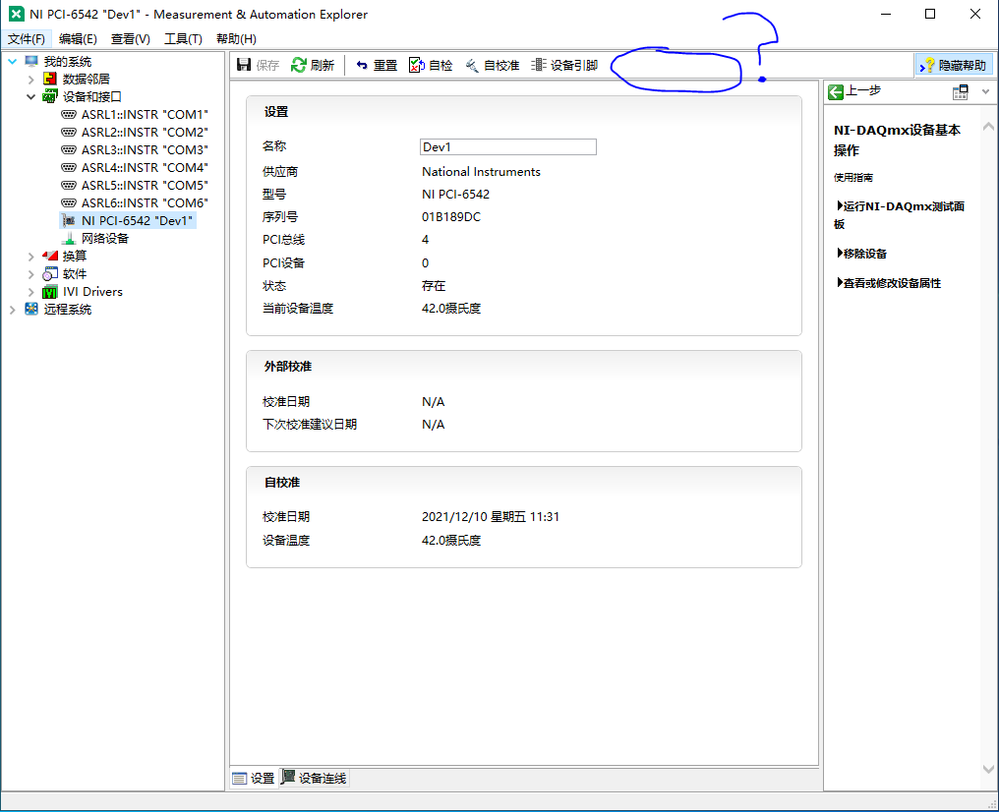Click the serial port icon for ASRL1::INSTR COM1

69,115
